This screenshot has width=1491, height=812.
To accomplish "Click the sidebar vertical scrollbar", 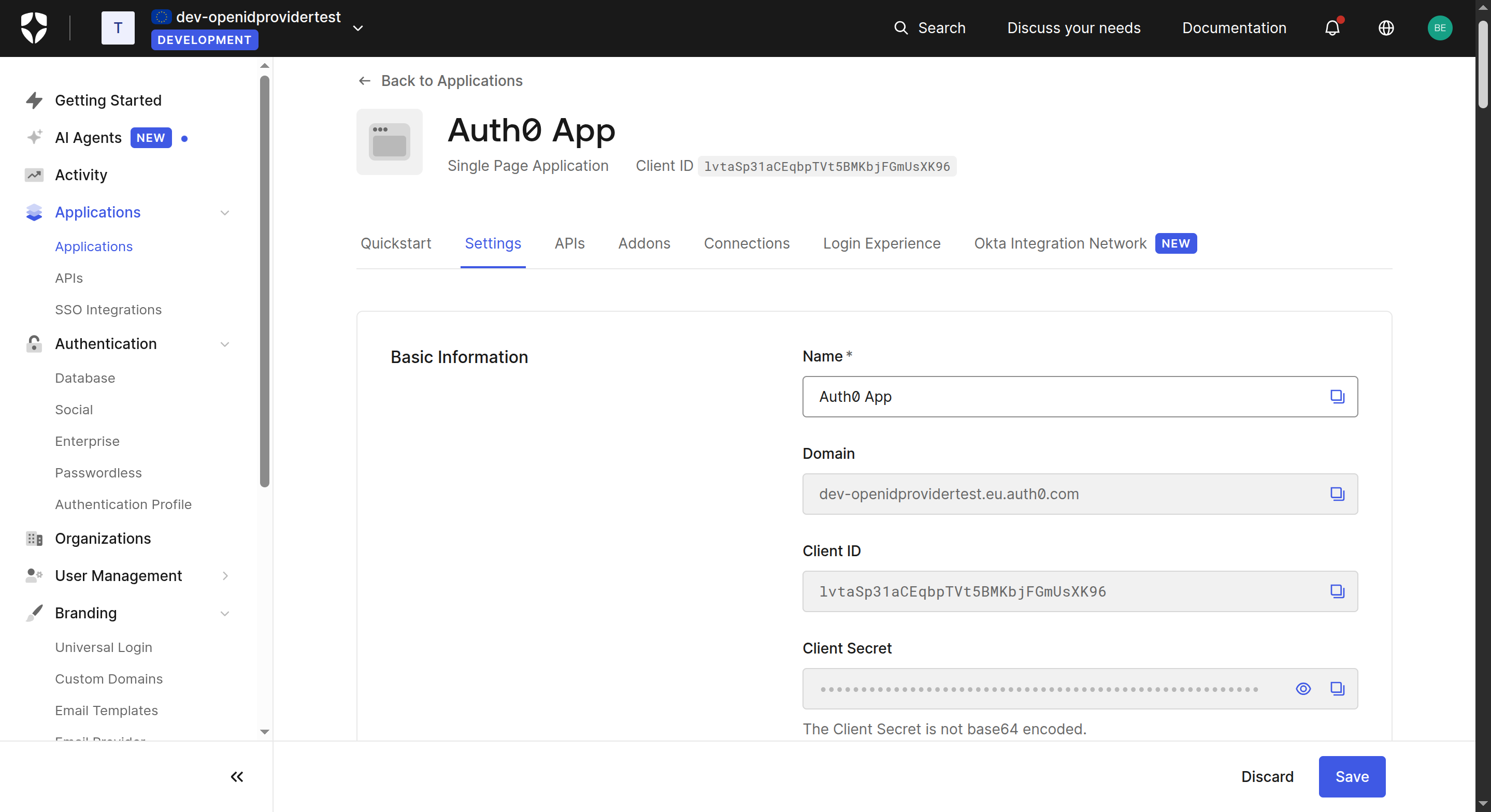I will point(265,281).
